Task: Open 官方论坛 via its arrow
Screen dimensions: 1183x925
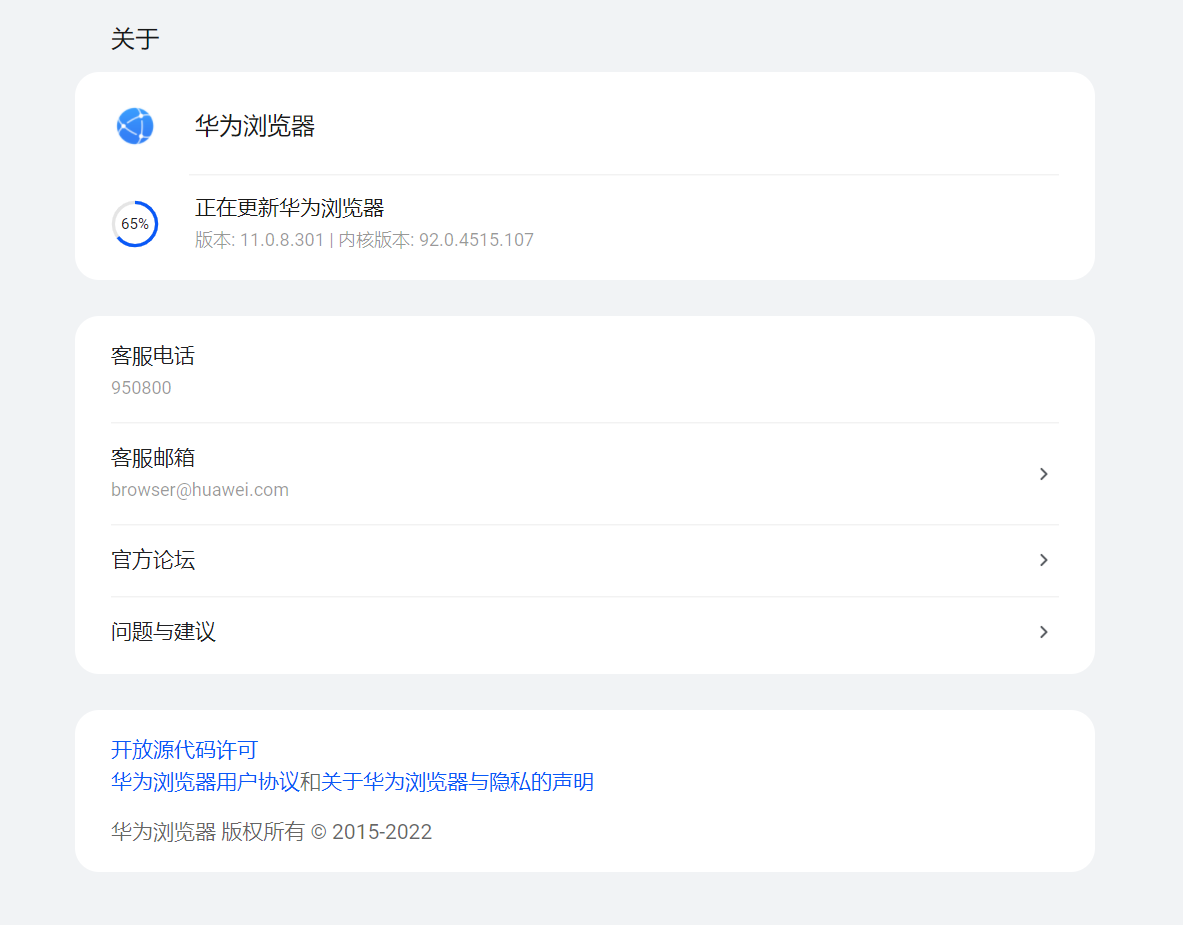Action: 1043,560
